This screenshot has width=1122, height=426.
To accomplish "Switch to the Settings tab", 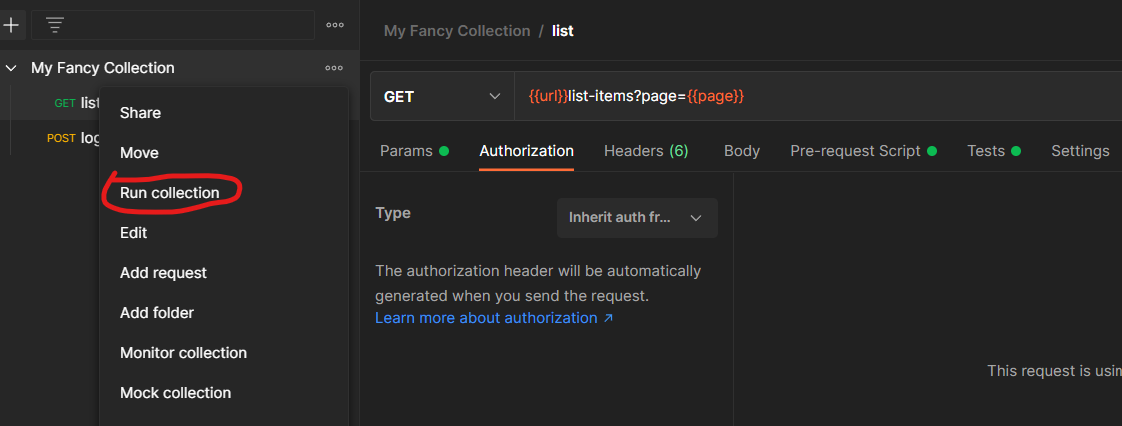I will pyautogui.click(x=1080, y=151).
